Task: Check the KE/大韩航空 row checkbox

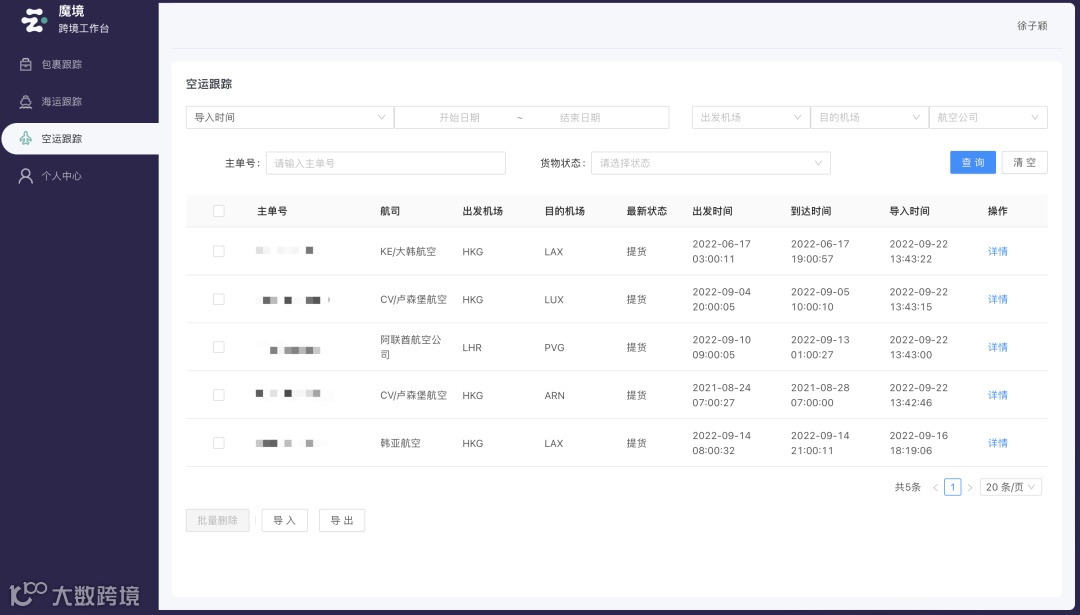Action: click(x=218, y=251)
